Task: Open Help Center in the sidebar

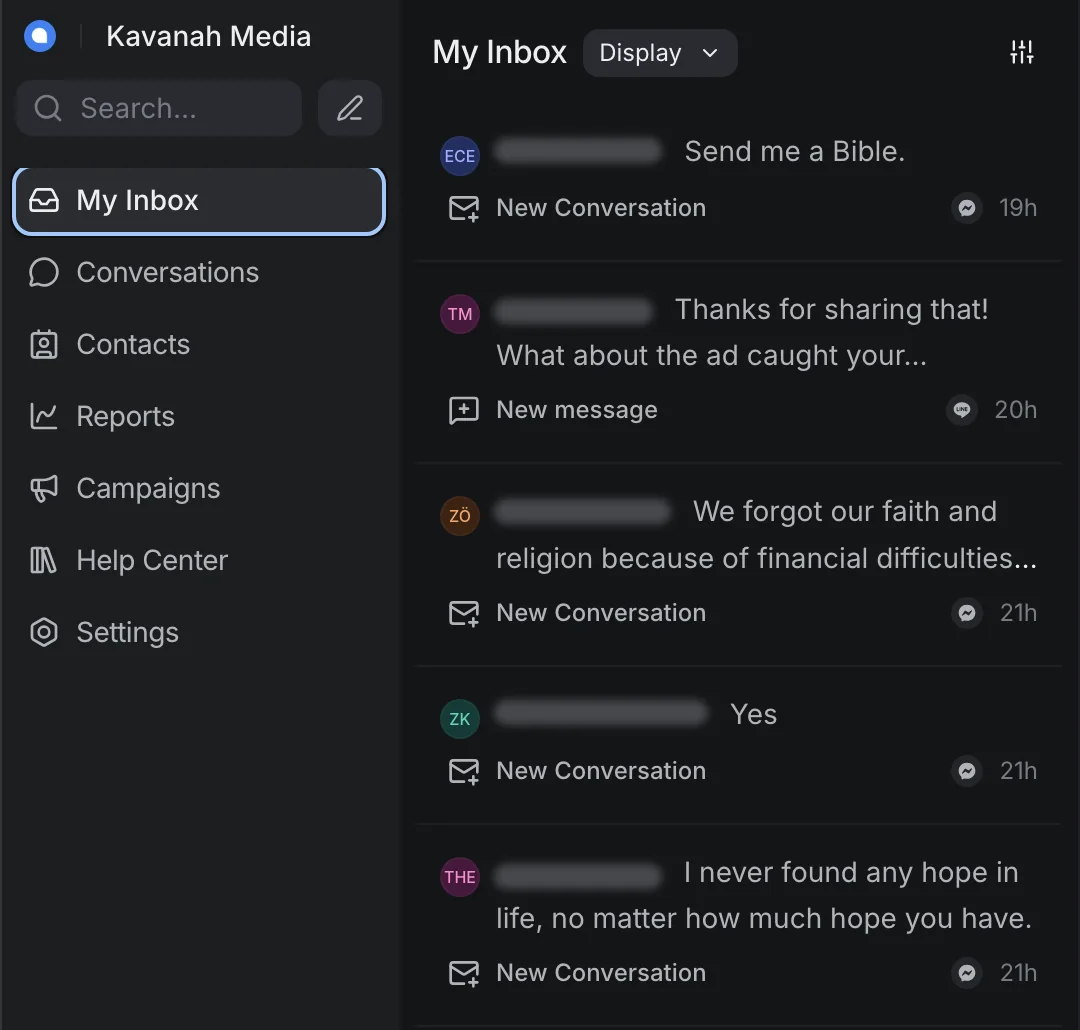Action: tap(199, 560)
